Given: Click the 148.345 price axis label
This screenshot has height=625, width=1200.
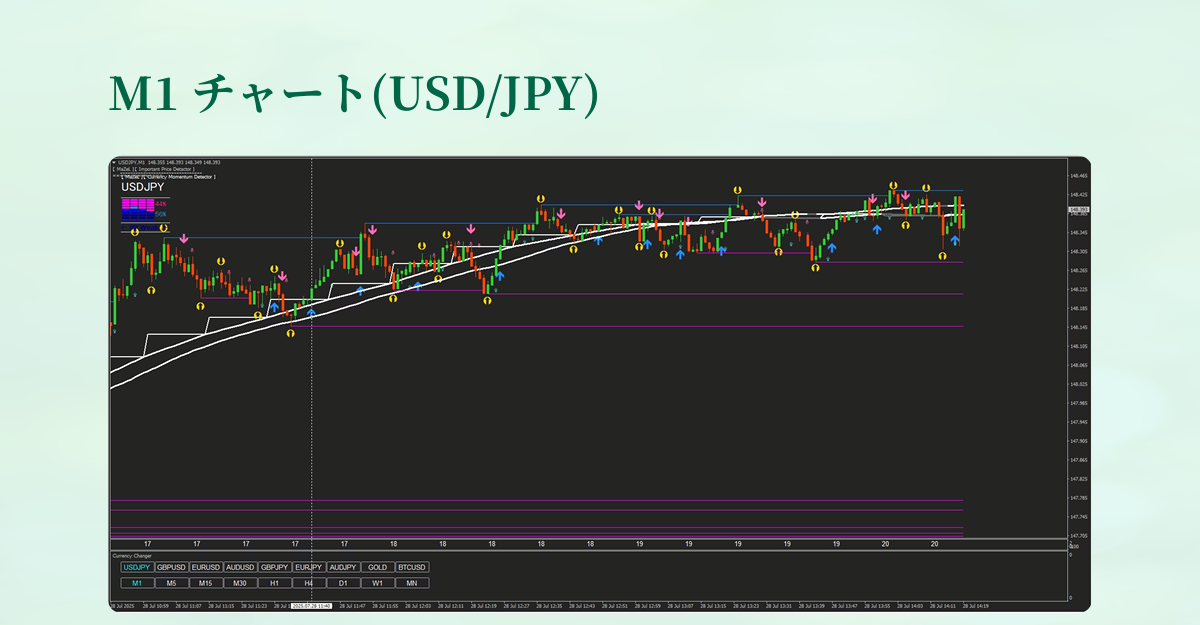Looking at the screenshot, I should (x=1078, y=233).
